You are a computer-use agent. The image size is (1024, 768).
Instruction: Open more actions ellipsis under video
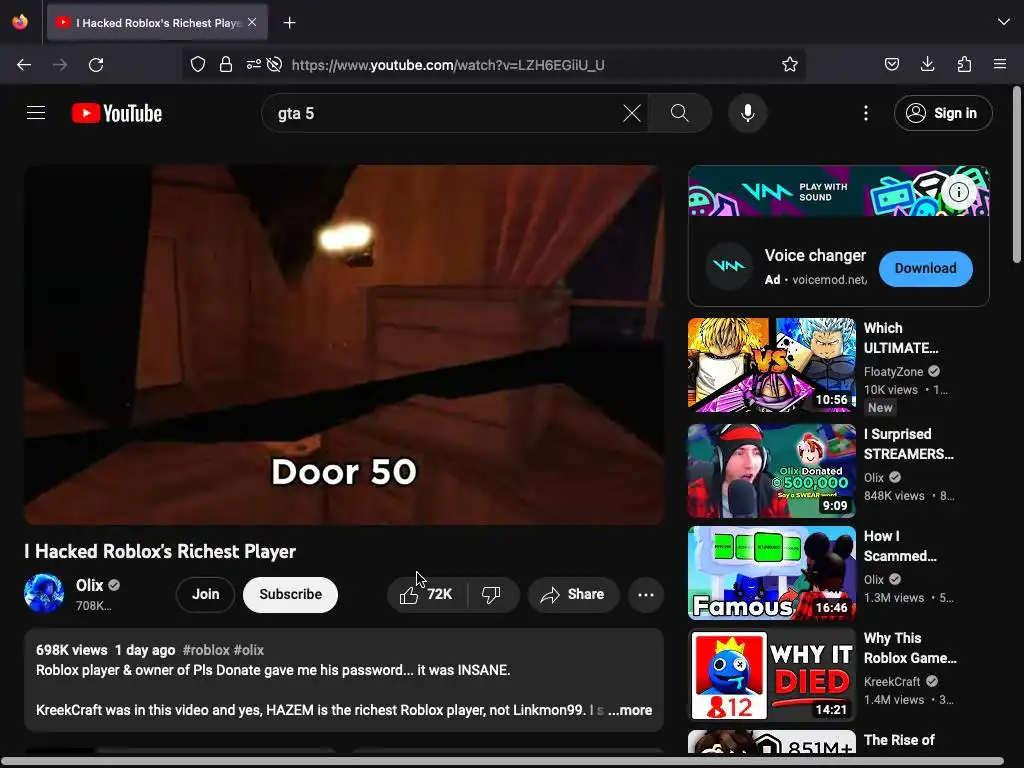[x=646, y=594]
